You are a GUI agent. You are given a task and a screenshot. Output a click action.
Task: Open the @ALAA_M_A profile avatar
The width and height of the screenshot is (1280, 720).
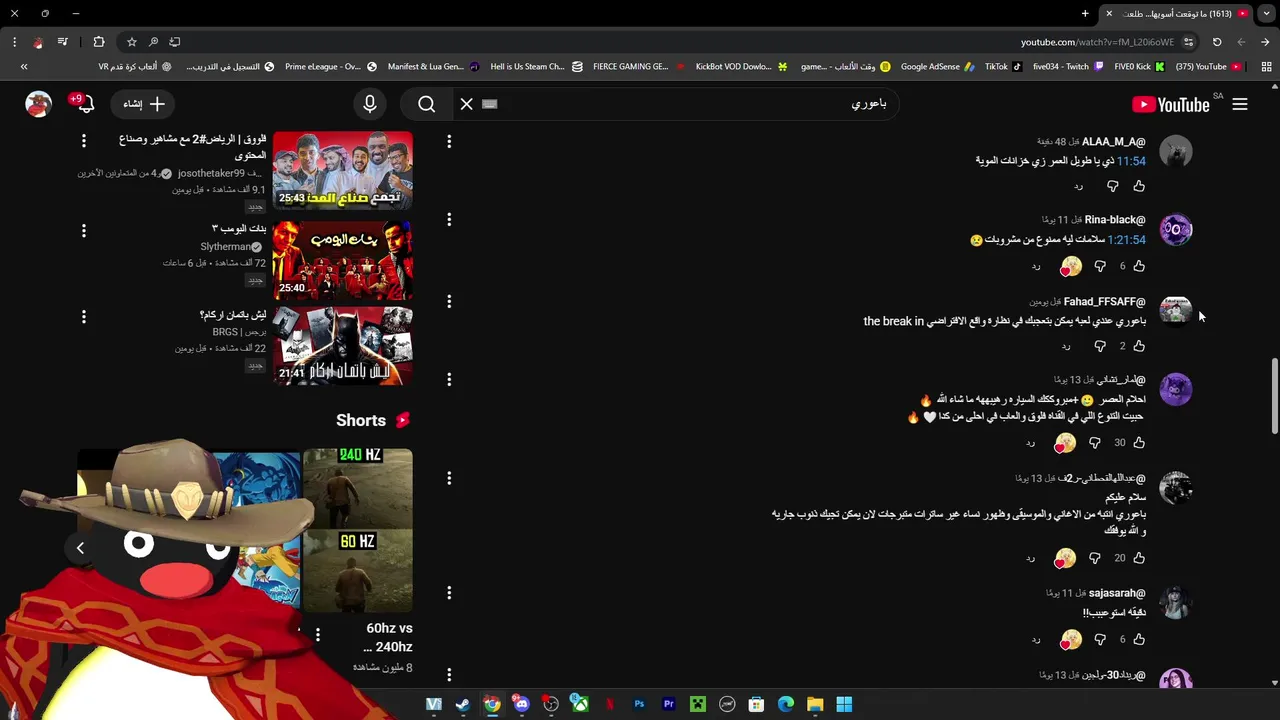click(1176, 152)
